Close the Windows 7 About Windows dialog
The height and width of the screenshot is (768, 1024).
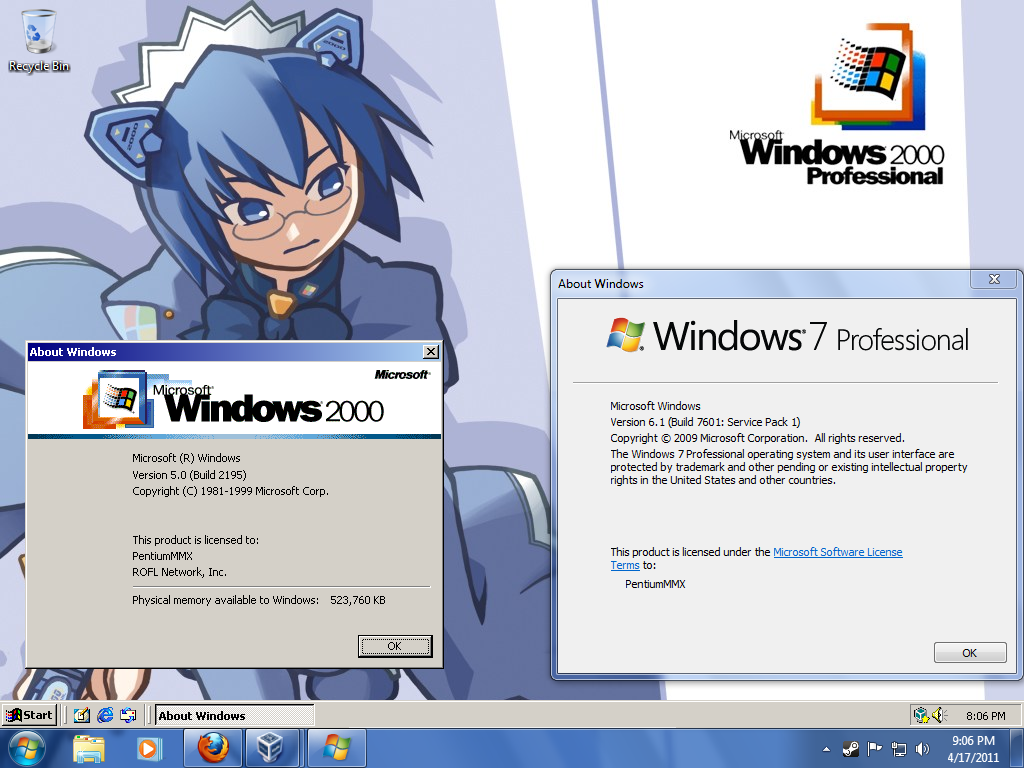[x=994, y=279]
